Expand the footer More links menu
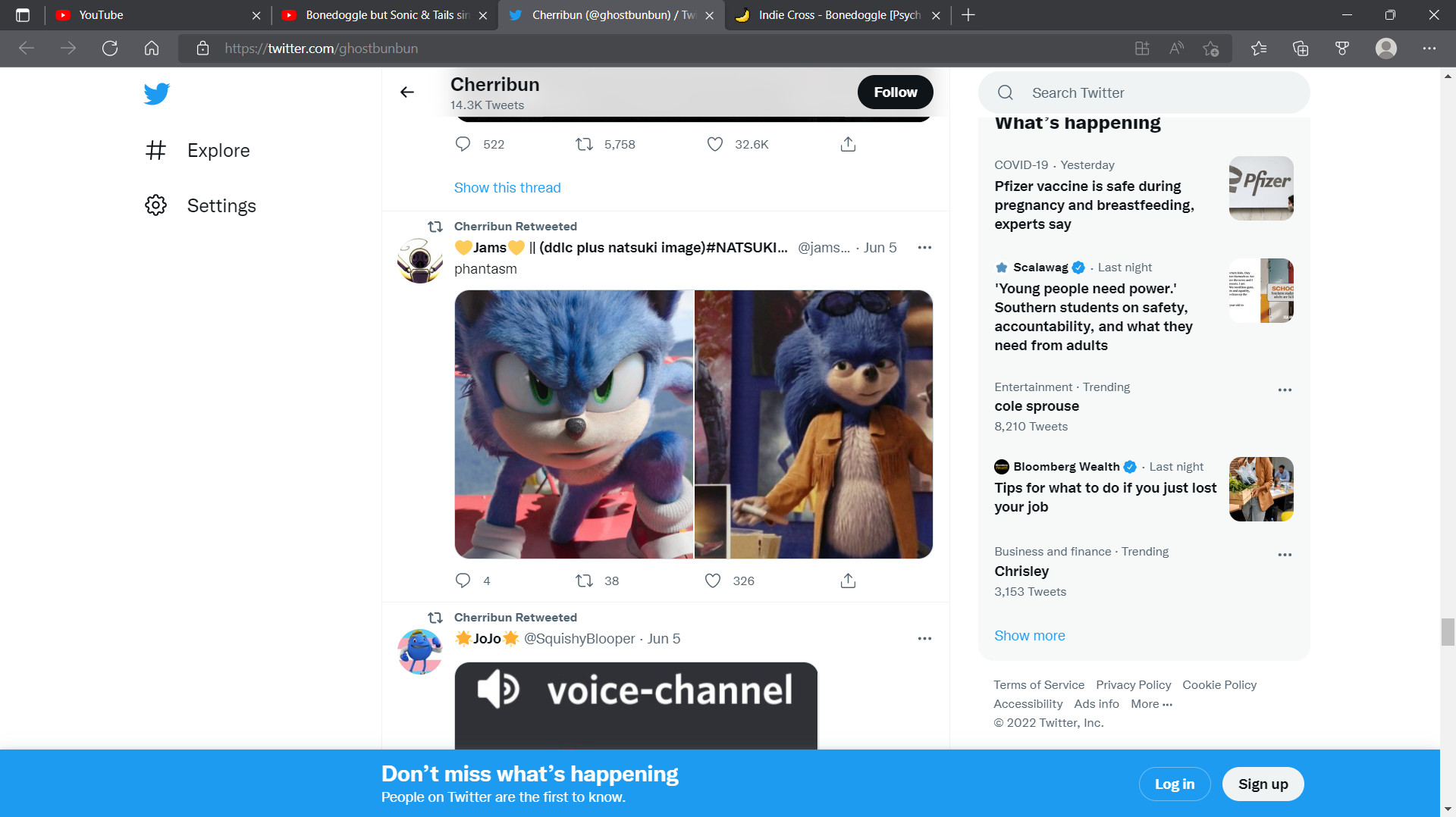1456x817 pixels. point(1151,704)
